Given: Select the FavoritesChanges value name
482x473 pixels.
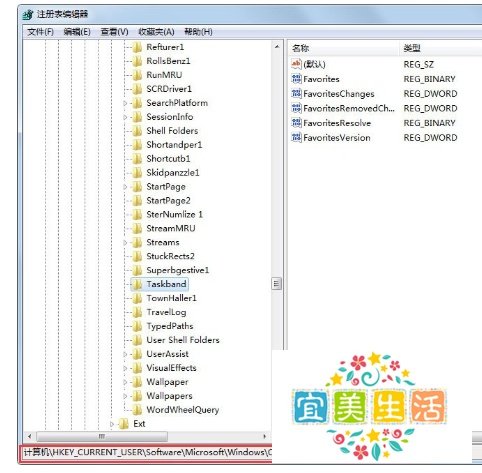Looking at the screenshot, I should pyautogui.click(x=339, y=94).
